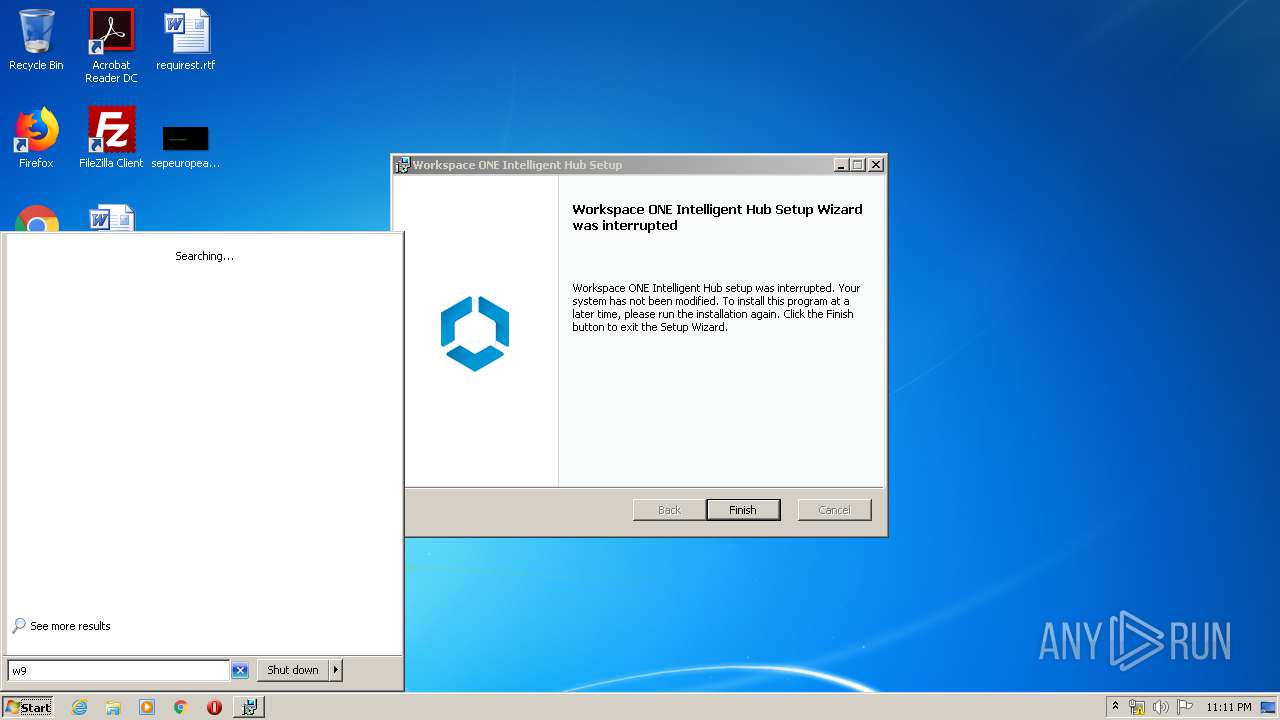Open the network status tray icon
Image resolution: width=1280 pixels, height=720 pixels.
[1137, 707]
